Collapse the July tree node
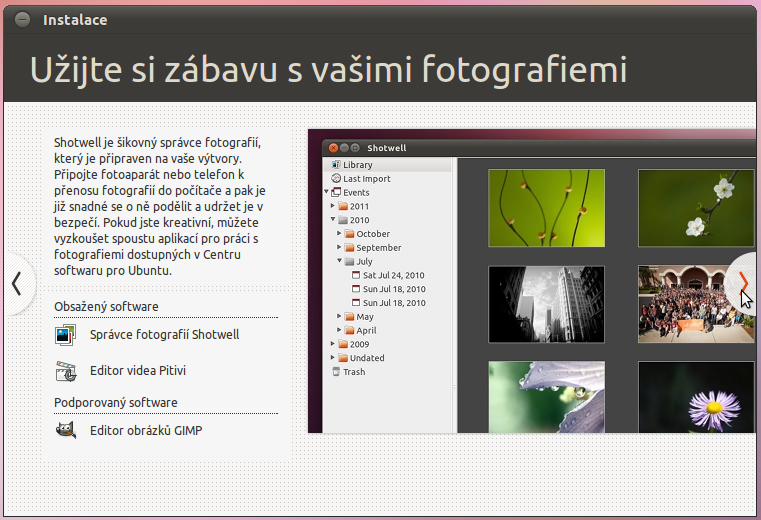 (x=339, y=261)
